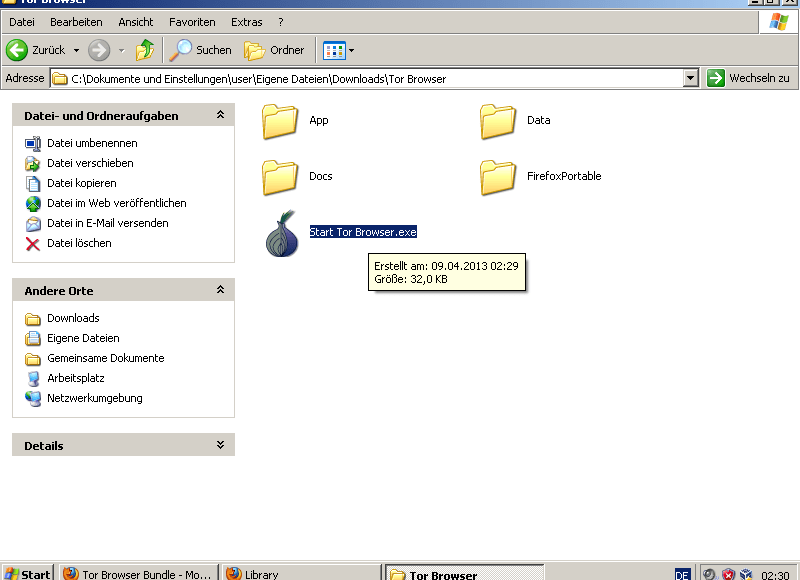
Task: Expand the Details panel
Action: click(x=220, y=445)
